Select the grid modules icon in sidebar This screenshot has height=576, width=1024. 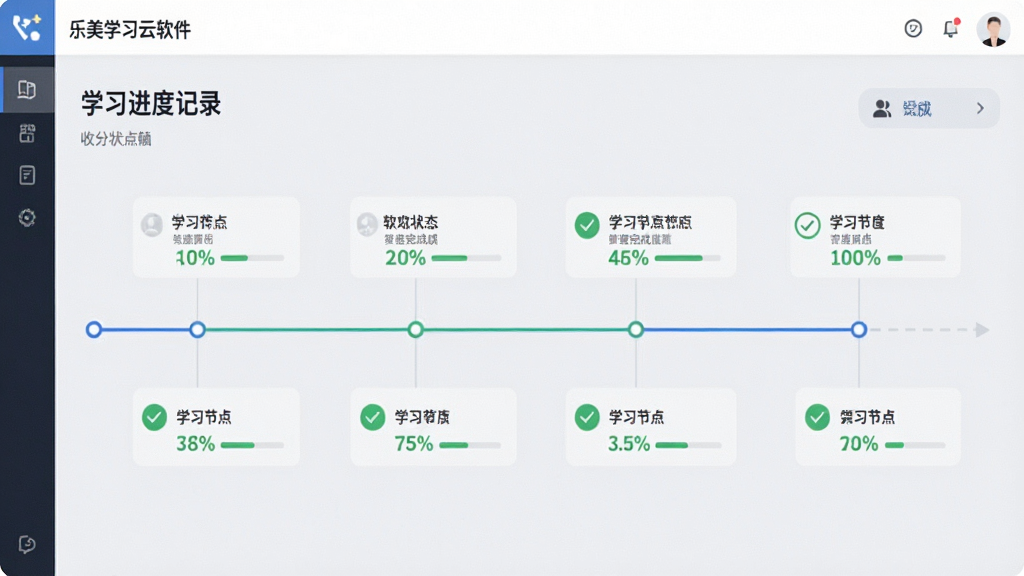(27, 133)
